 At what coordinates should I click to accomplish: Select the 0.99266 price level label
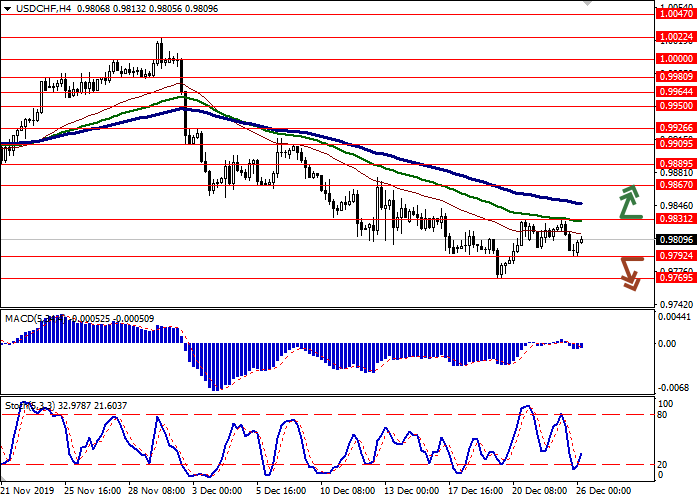tap(676, 128)
